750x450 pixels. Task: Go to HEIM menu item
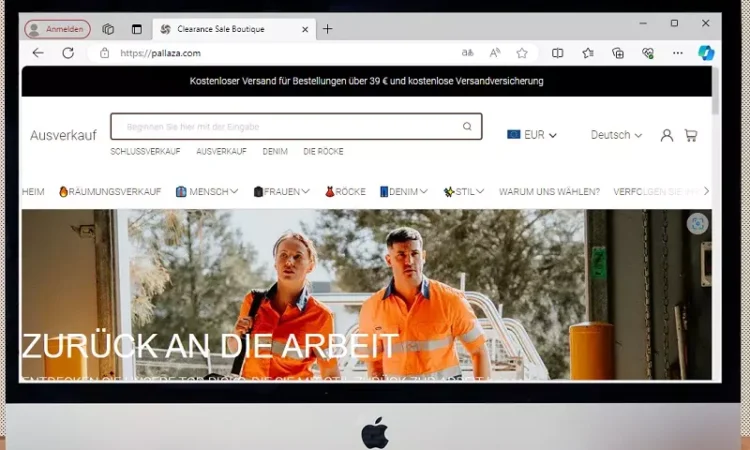(x=33, y=192)
